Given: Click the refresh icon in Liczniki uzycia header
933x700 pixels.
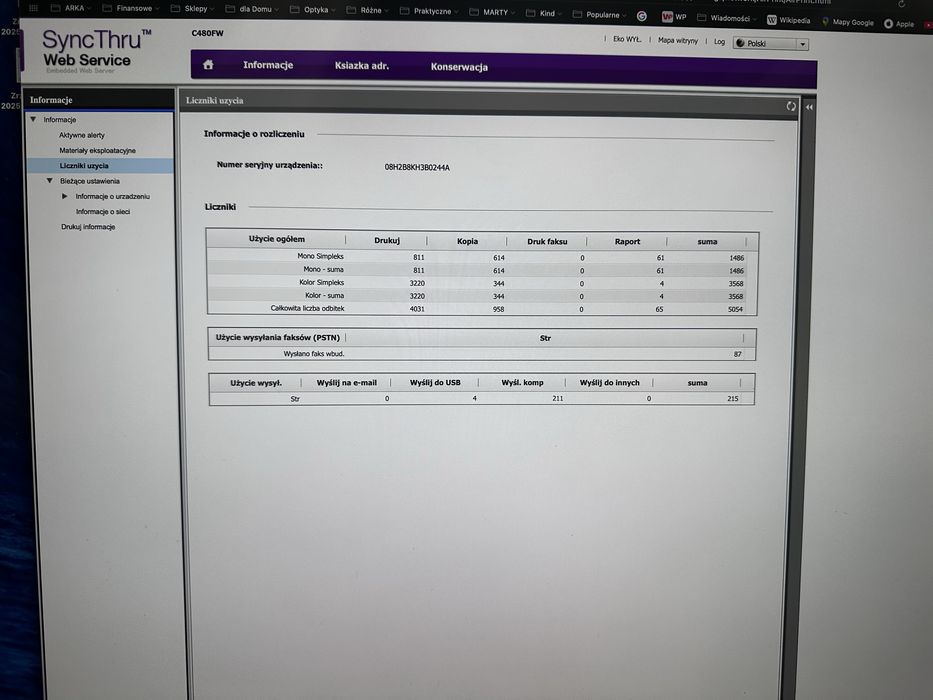Looking at the screenshot, I should click(791, 106).
